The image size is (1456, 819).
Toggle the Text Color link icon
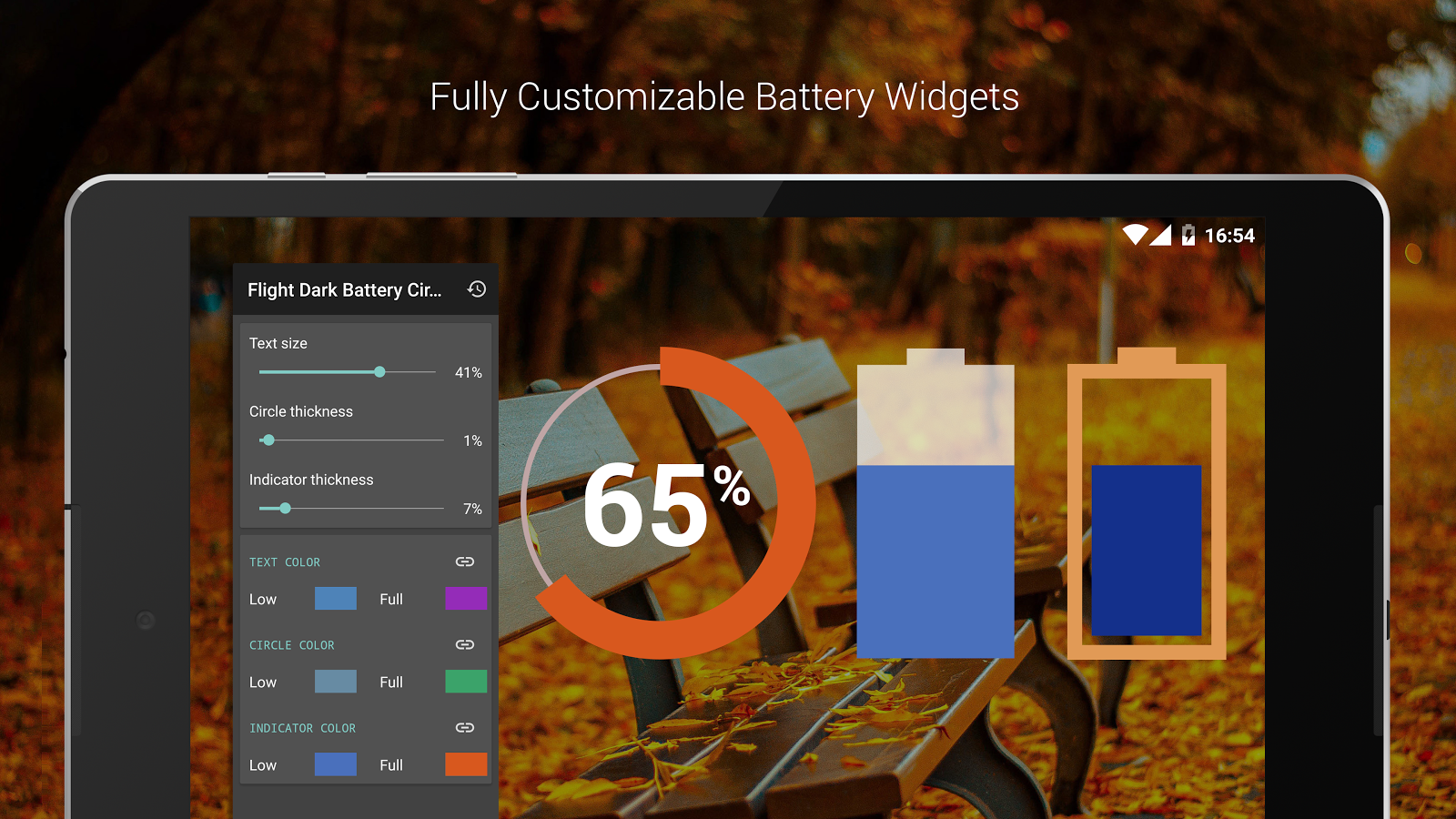click(x=465, y=561)
